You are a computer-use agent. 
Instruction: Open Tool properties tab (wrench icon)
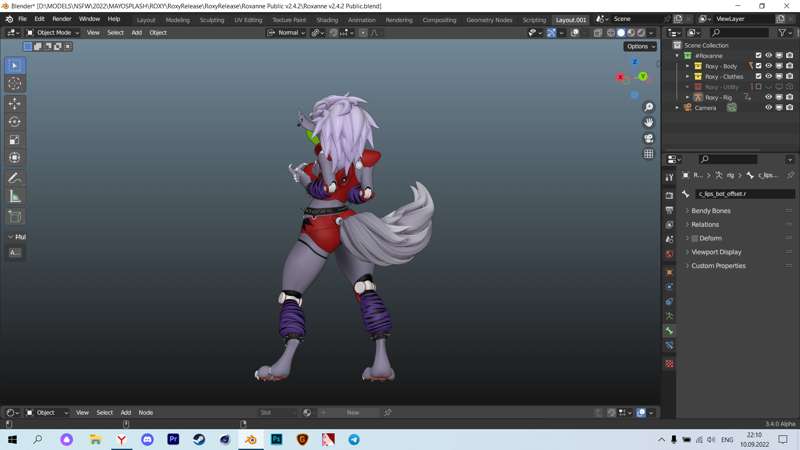click(669, 177)
